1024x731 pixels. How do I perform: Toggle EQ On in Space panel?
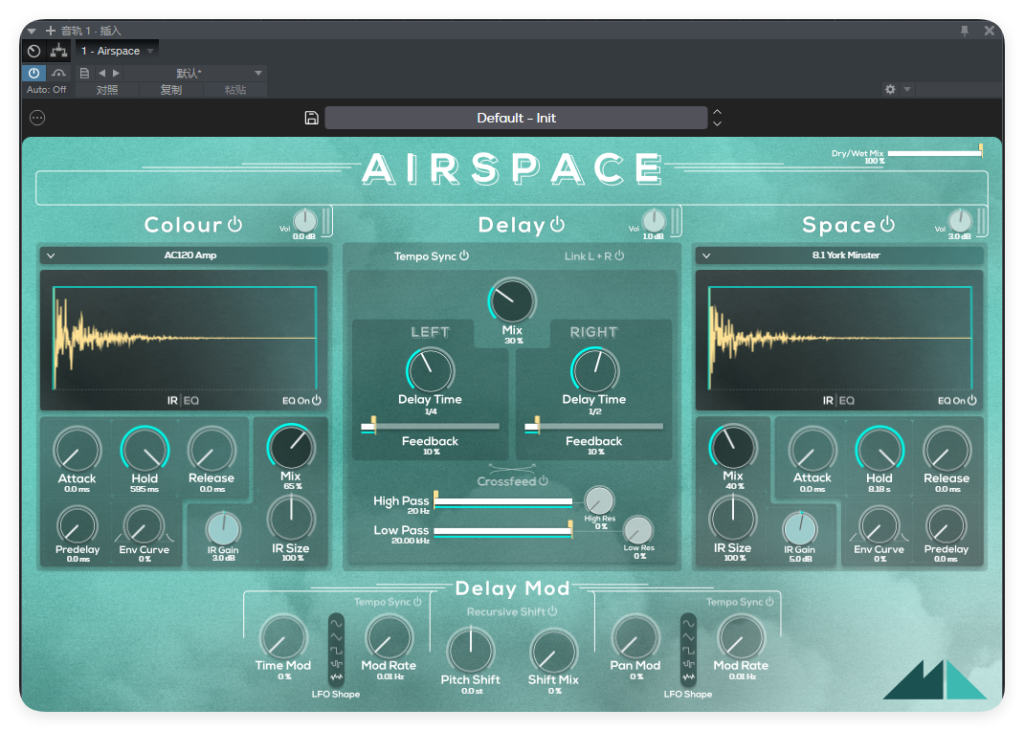tap(972, 400)
